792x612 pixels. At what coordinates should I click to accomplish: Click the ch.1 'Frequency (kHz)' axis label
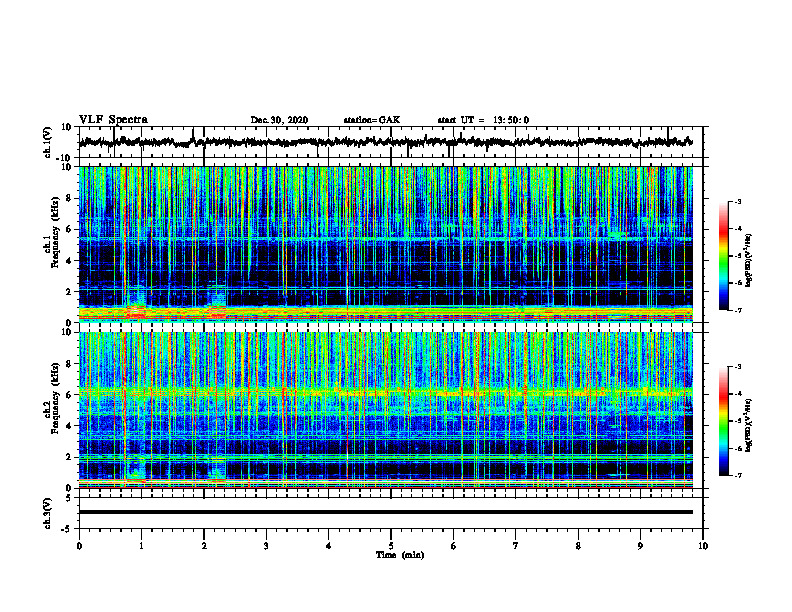(56, 233)
